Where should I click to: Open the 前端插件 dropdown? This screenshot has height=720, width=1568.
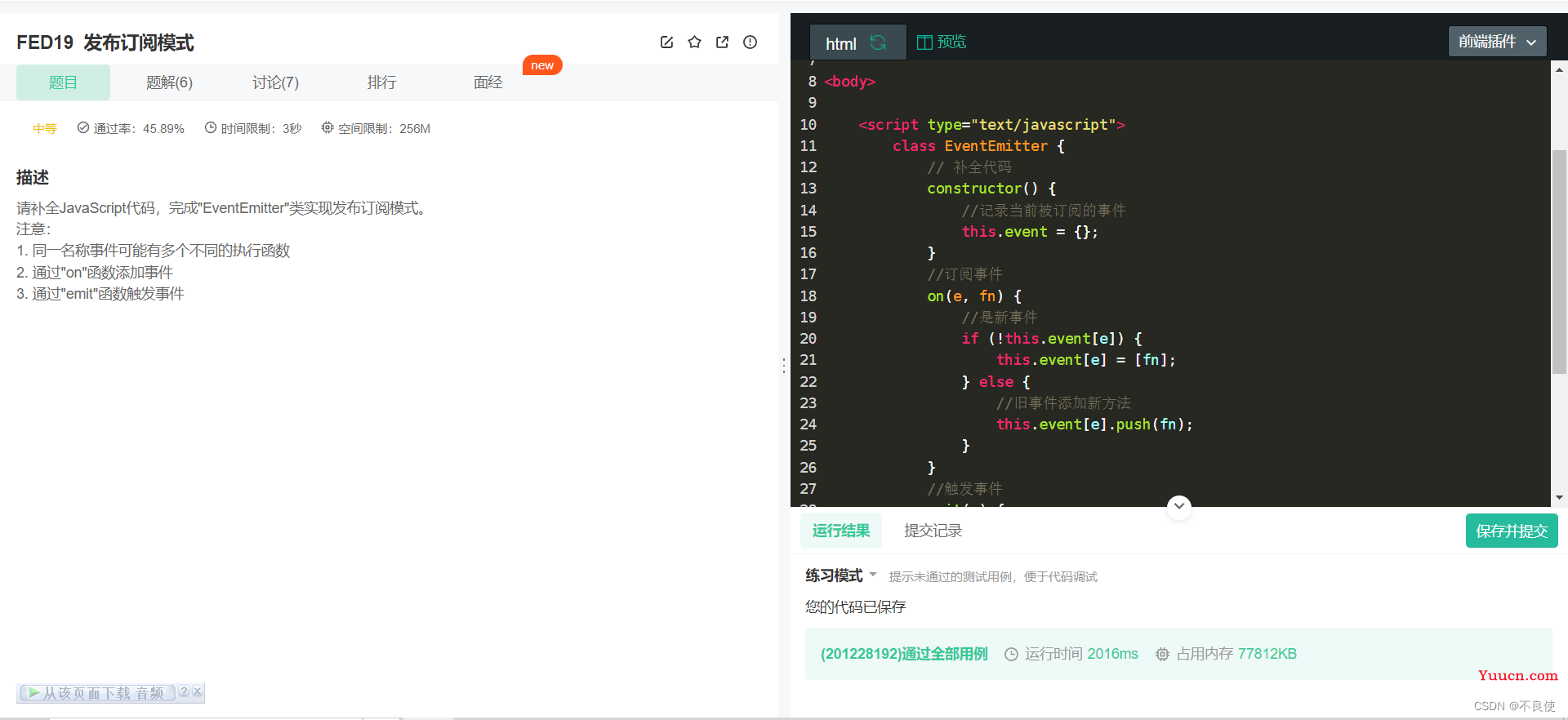pos(1498,42)
